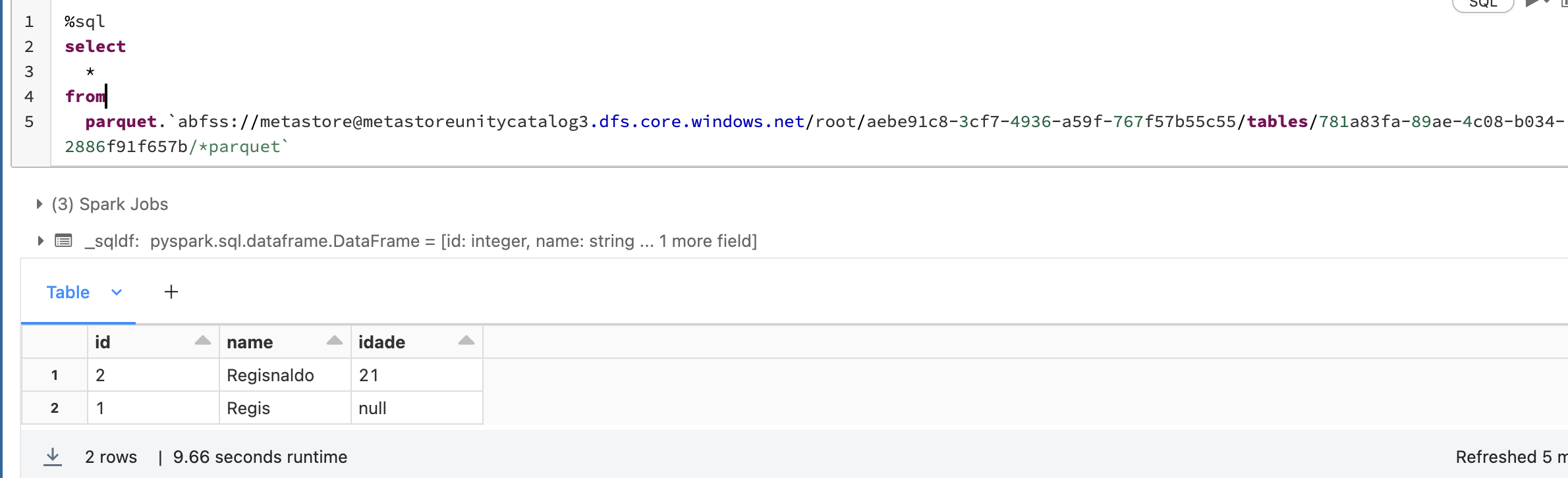Click the Refreshed timestamp text
The image size is (1568, 478).
[1511, 457]
